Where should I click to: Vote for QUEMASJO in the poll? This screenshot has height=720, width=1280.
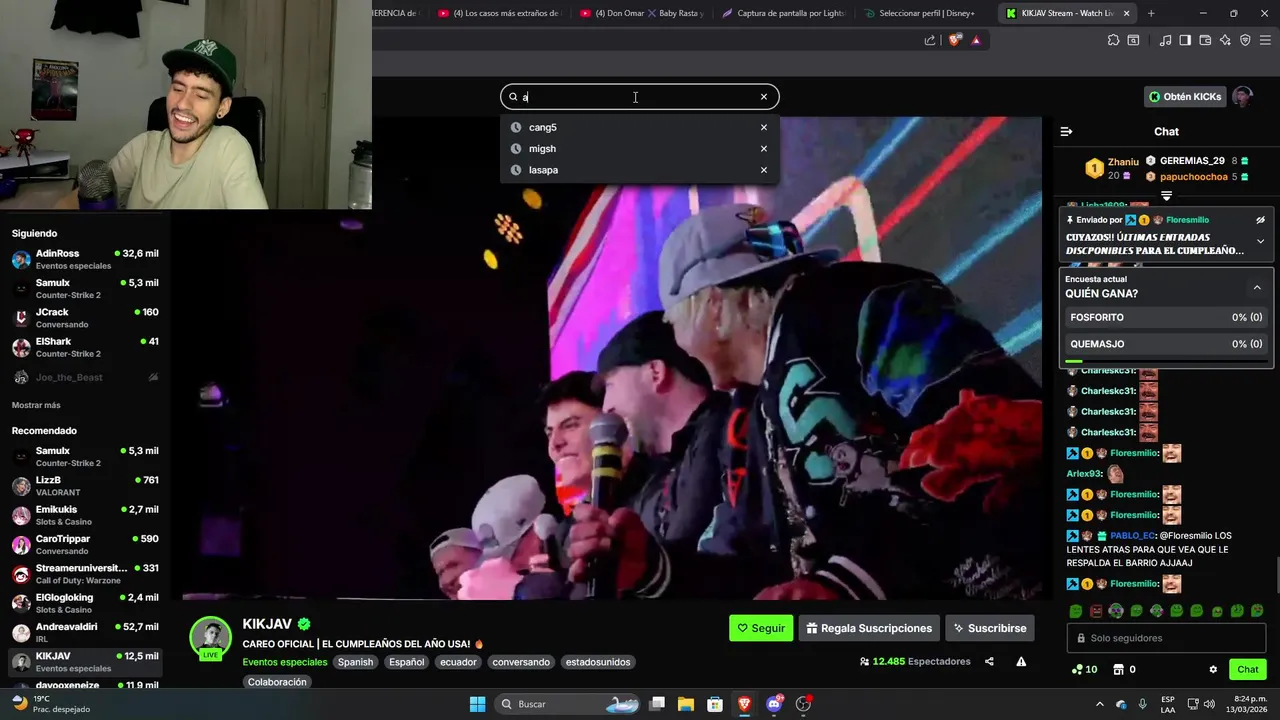click(x=1166, y=343)
